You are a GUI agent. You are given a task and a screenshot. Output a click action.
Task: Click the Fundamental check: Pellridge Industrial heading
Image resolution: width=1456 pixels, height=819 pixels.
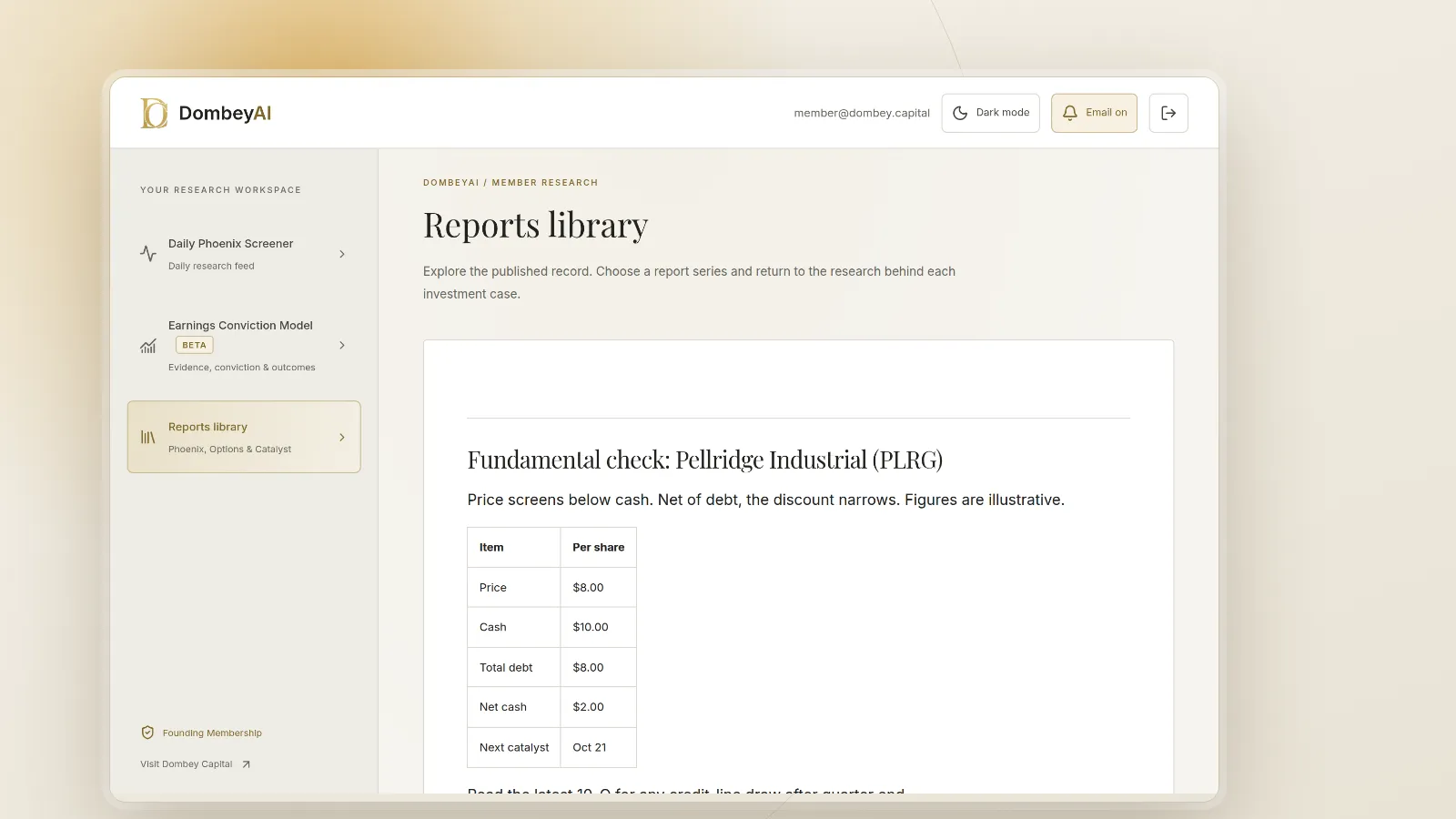(704, 460)
